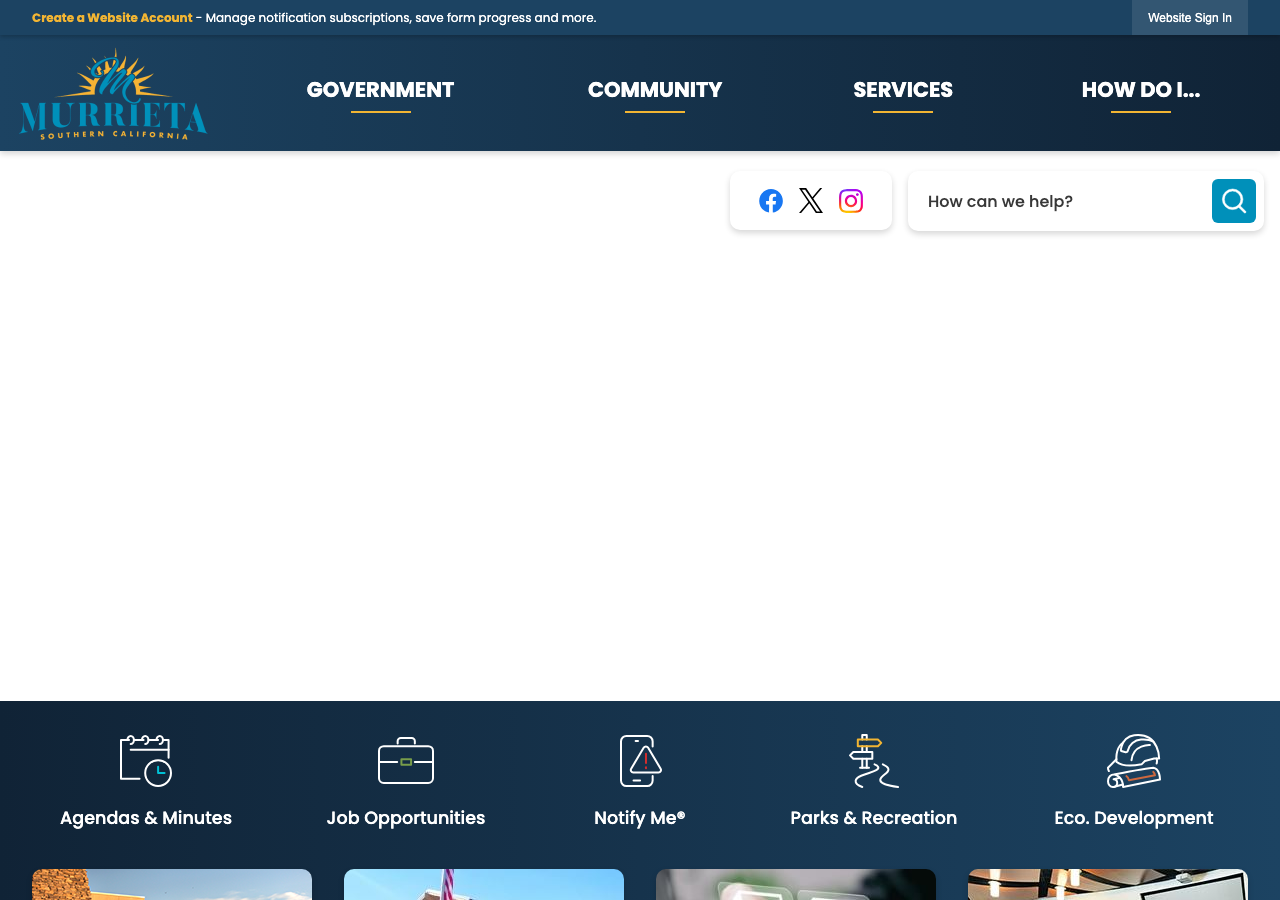The height and width of the screenshot is (900, 1280).
Task: Click the magnifying glass search button
Action: 1234,201
